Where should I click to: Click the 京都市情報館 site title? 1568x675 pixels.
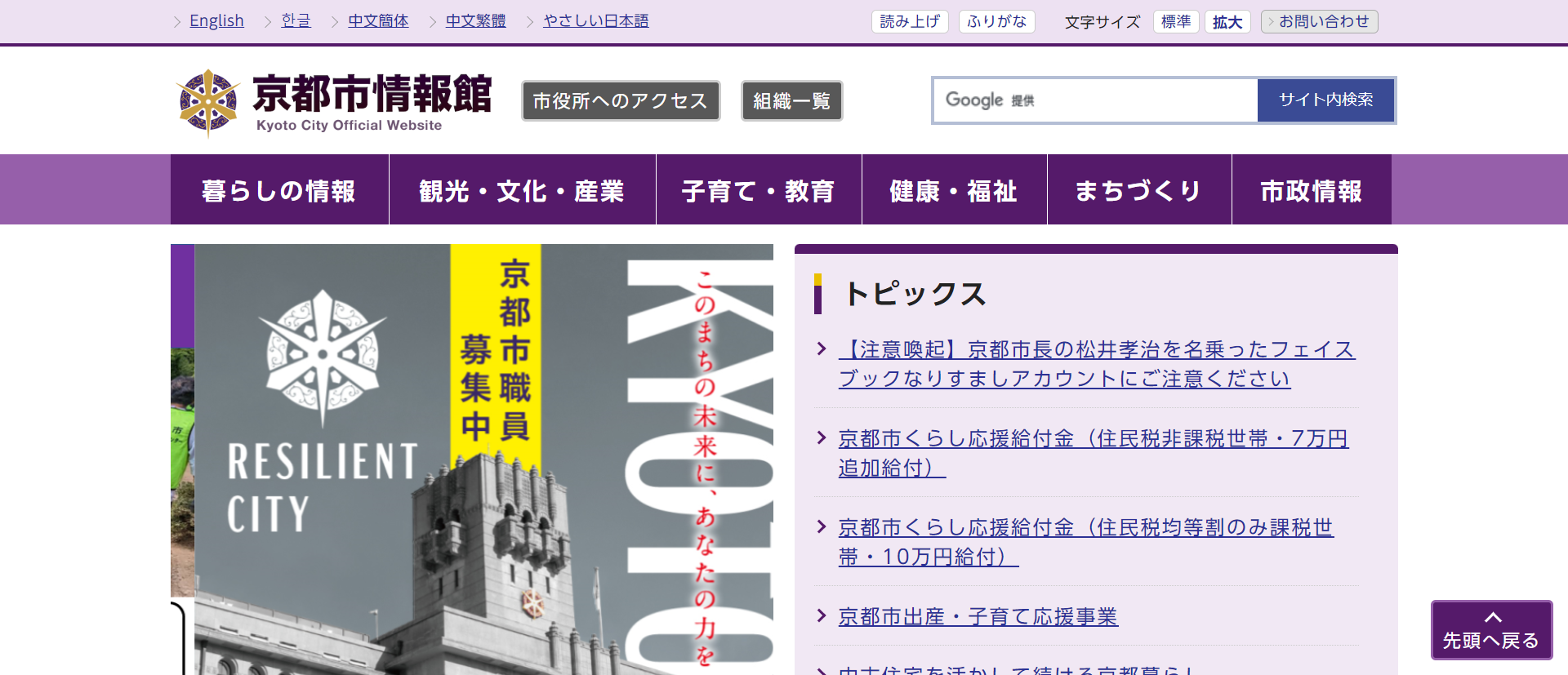(x=372, y=93)
